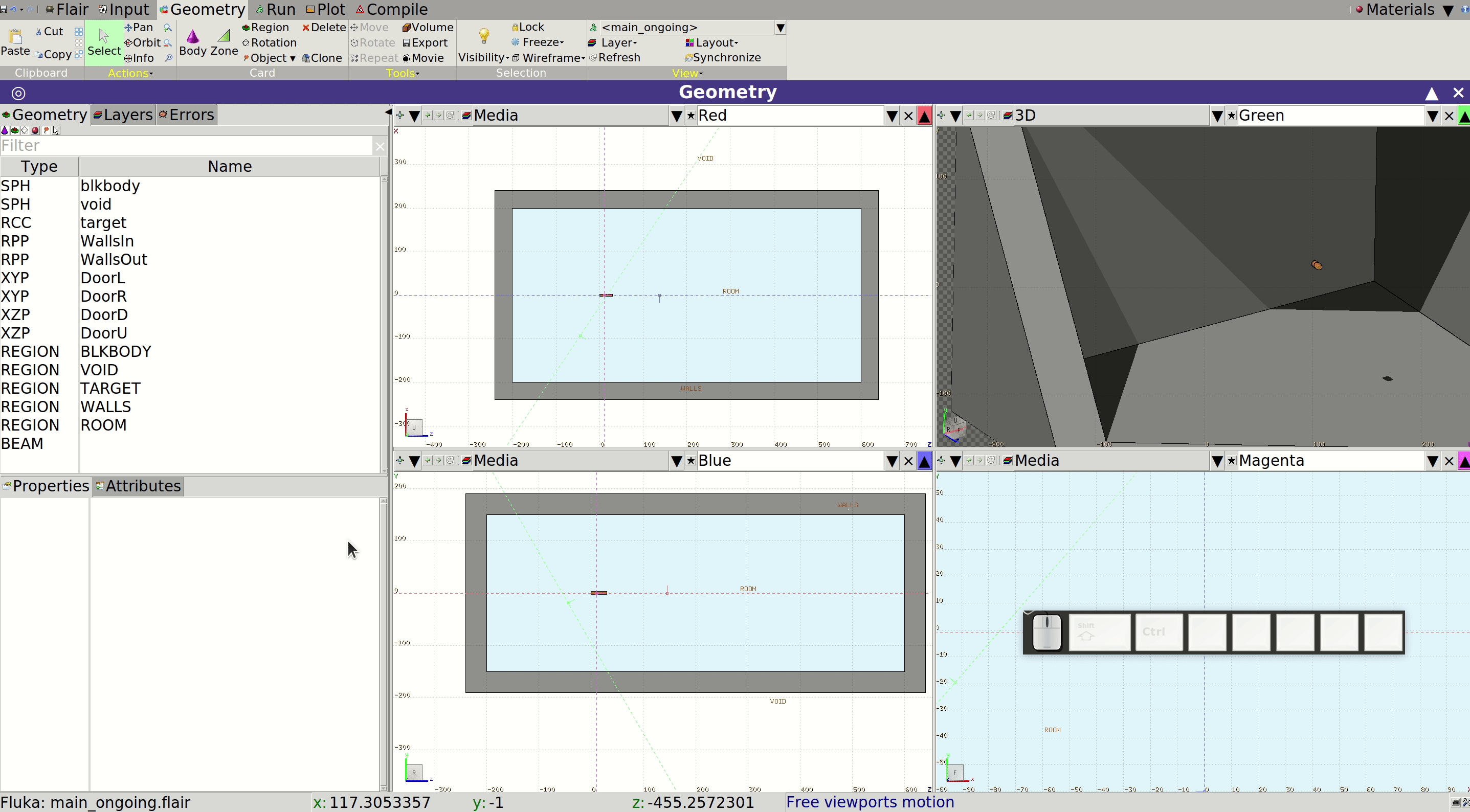
Task: Open the 3D layer dropdown arrow
Action: pos(1217,116)
